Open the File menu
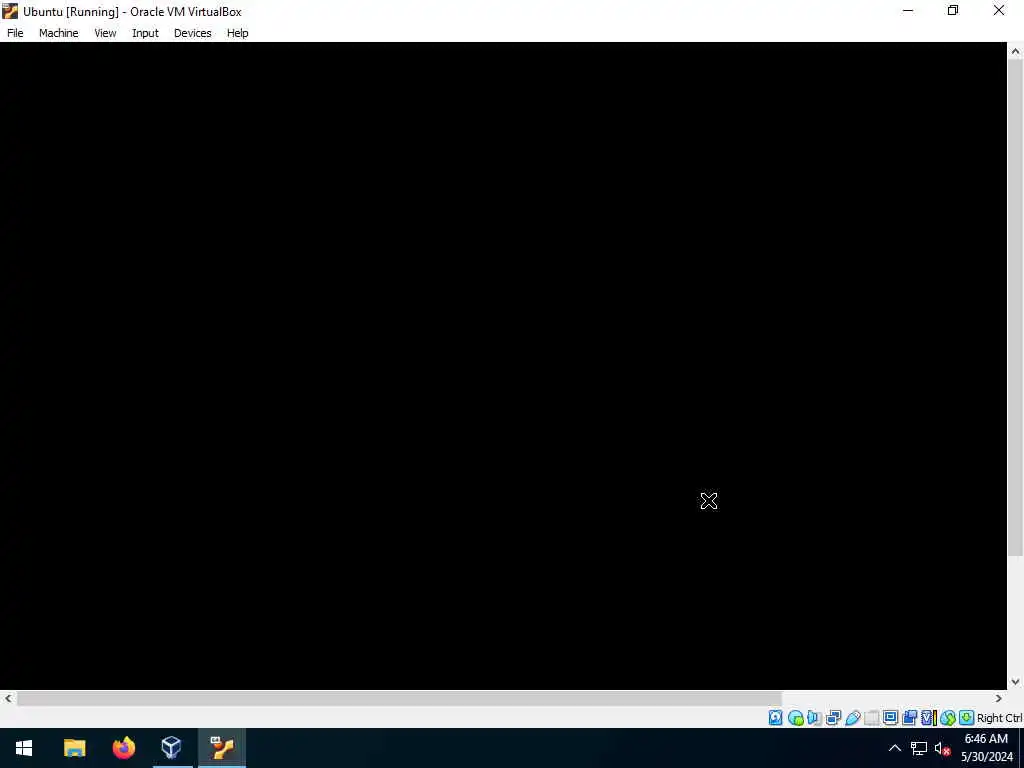 point(15,33)
